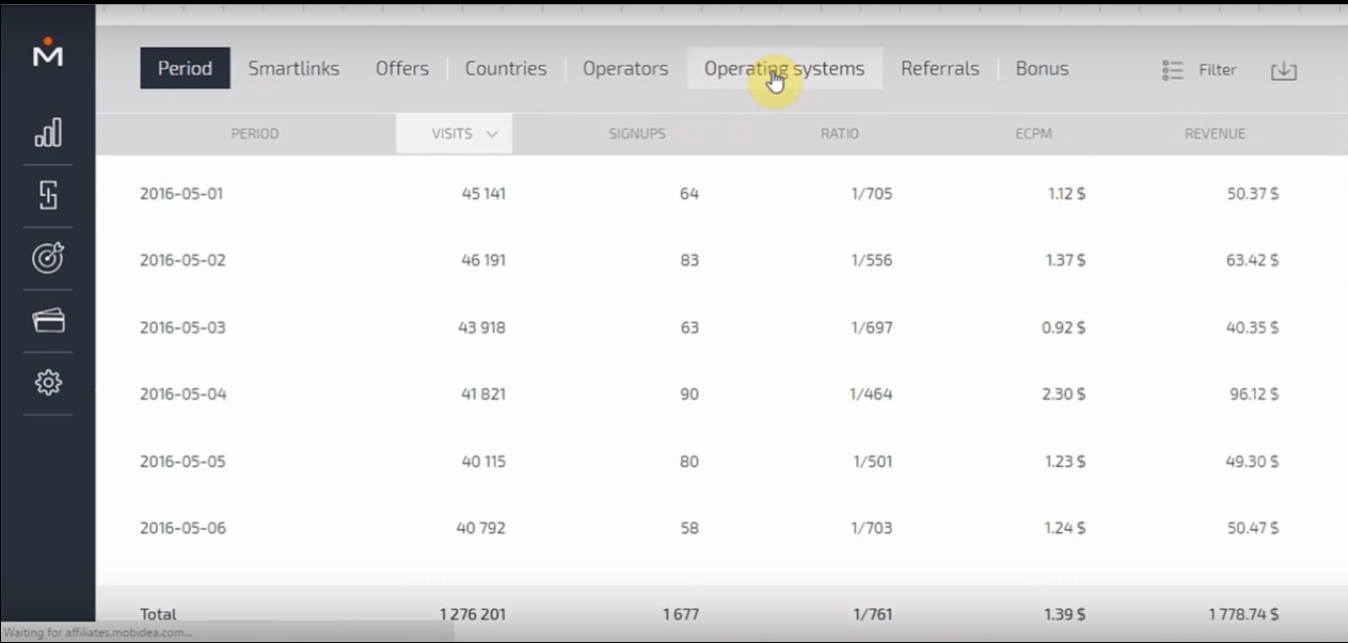The height and width of the screenshot is (643, 1348).
Task: Open the settings gear icon in sidebar
Action: click(48, 383)
